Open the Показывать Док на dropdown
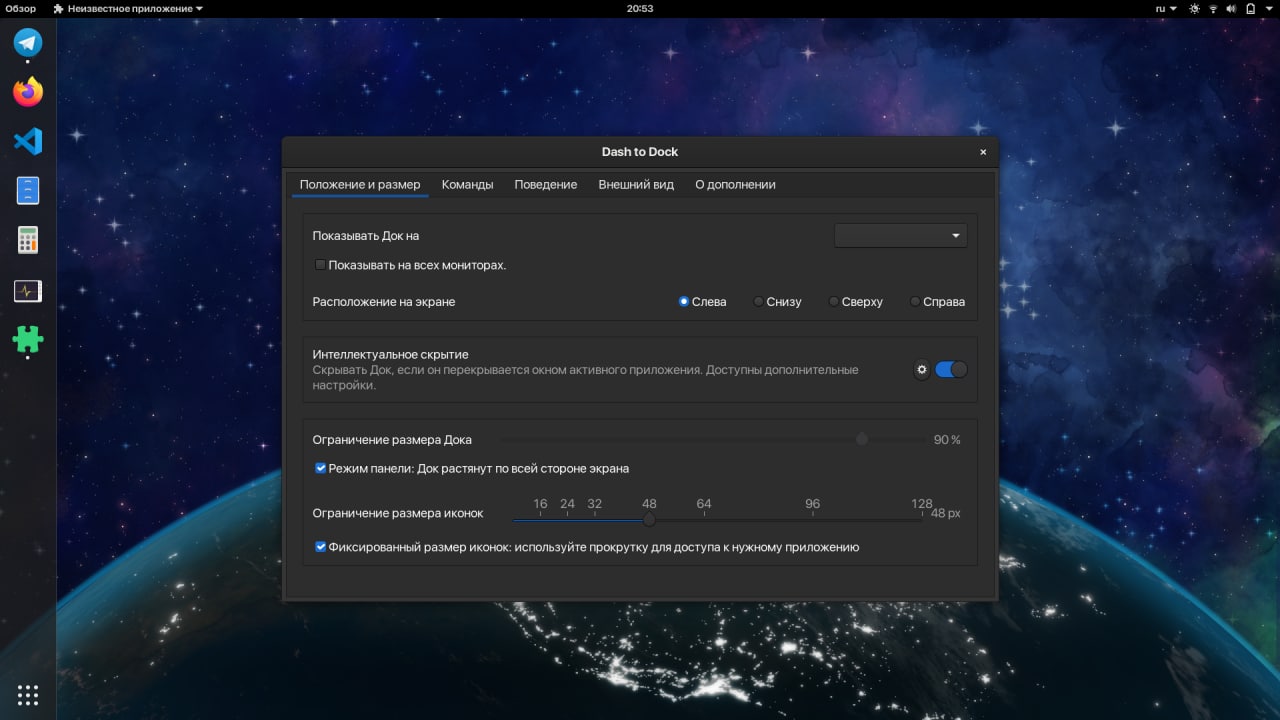1280x720 pixels. pyautogui.click(x=900, y=236)
